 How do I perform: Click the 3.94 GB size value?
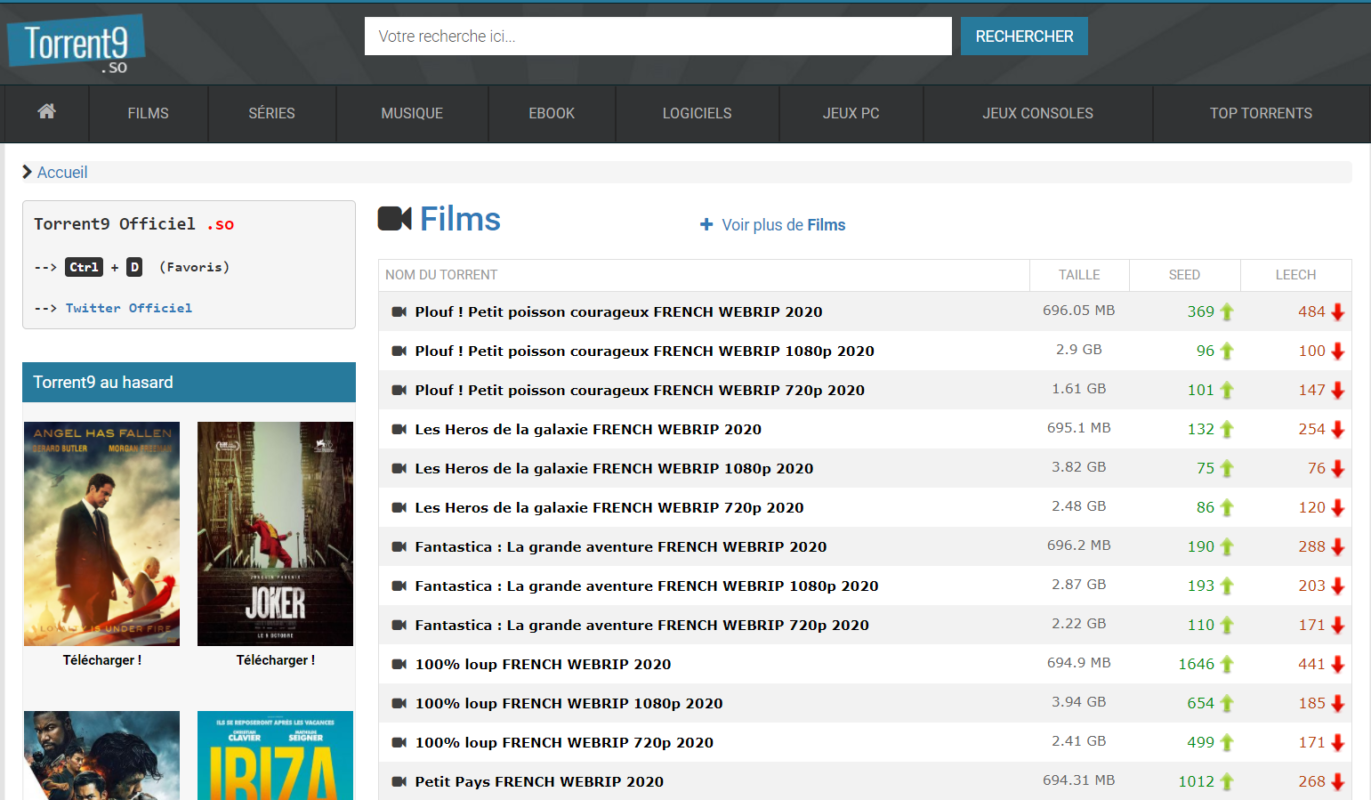[x=1079, y=702]
